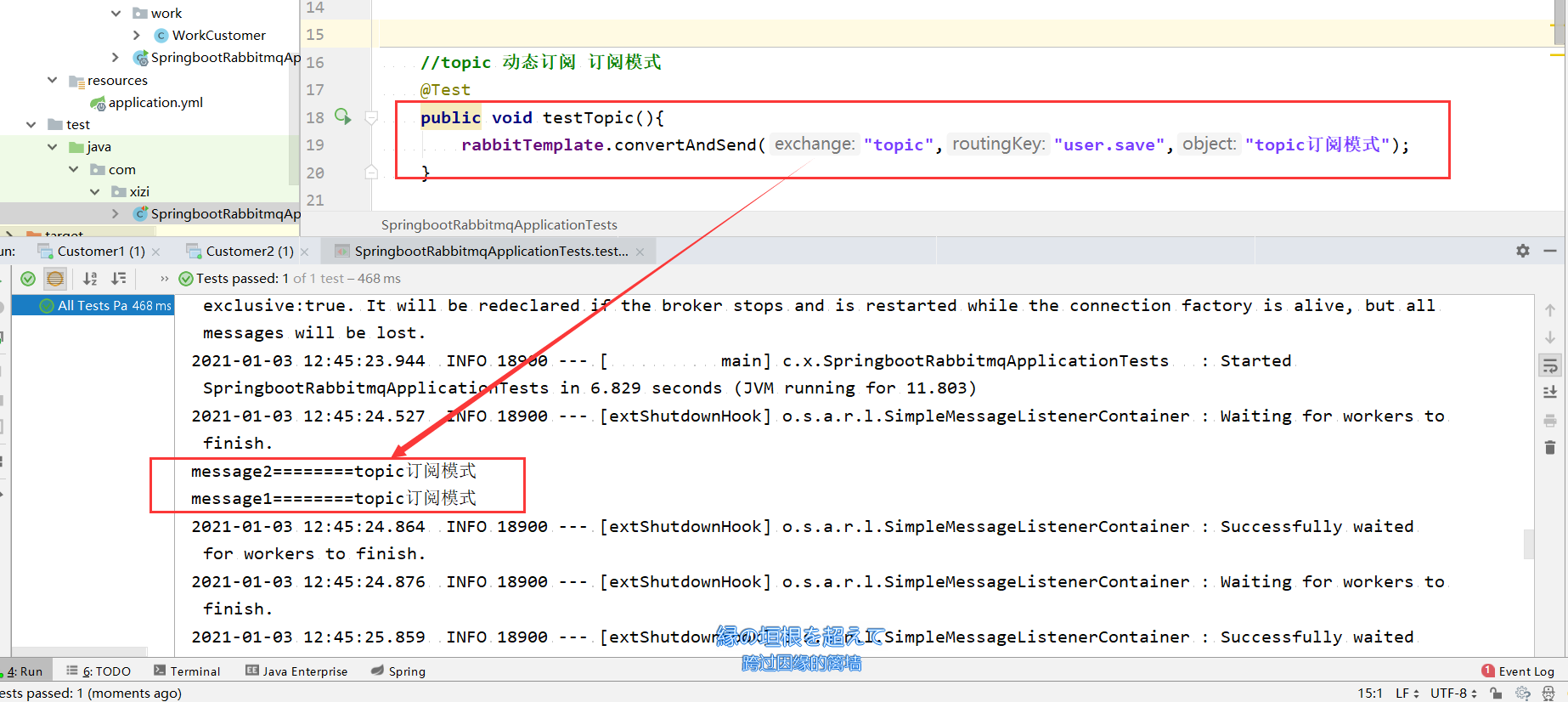Click the inspections face icon in the status bar

(x=1548, y=693)
